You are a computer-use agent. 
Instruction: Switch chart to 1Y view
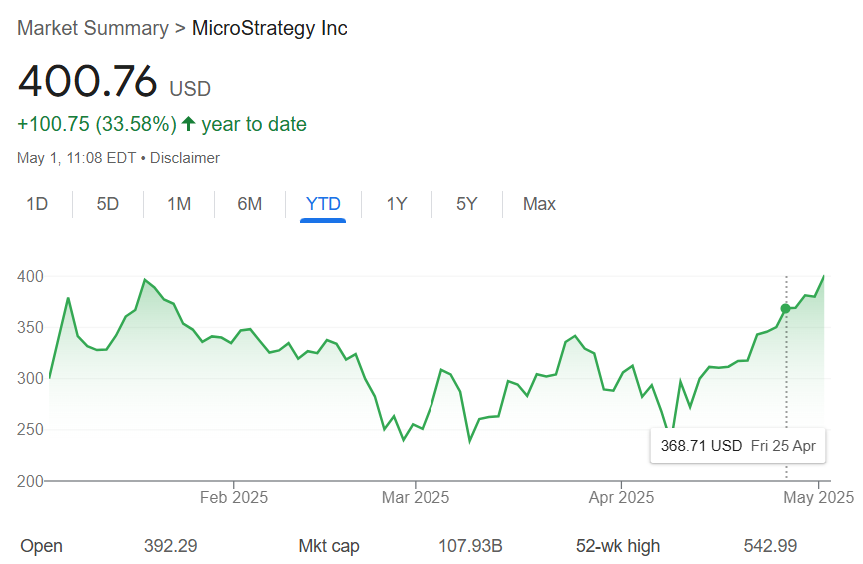[397, 204]
